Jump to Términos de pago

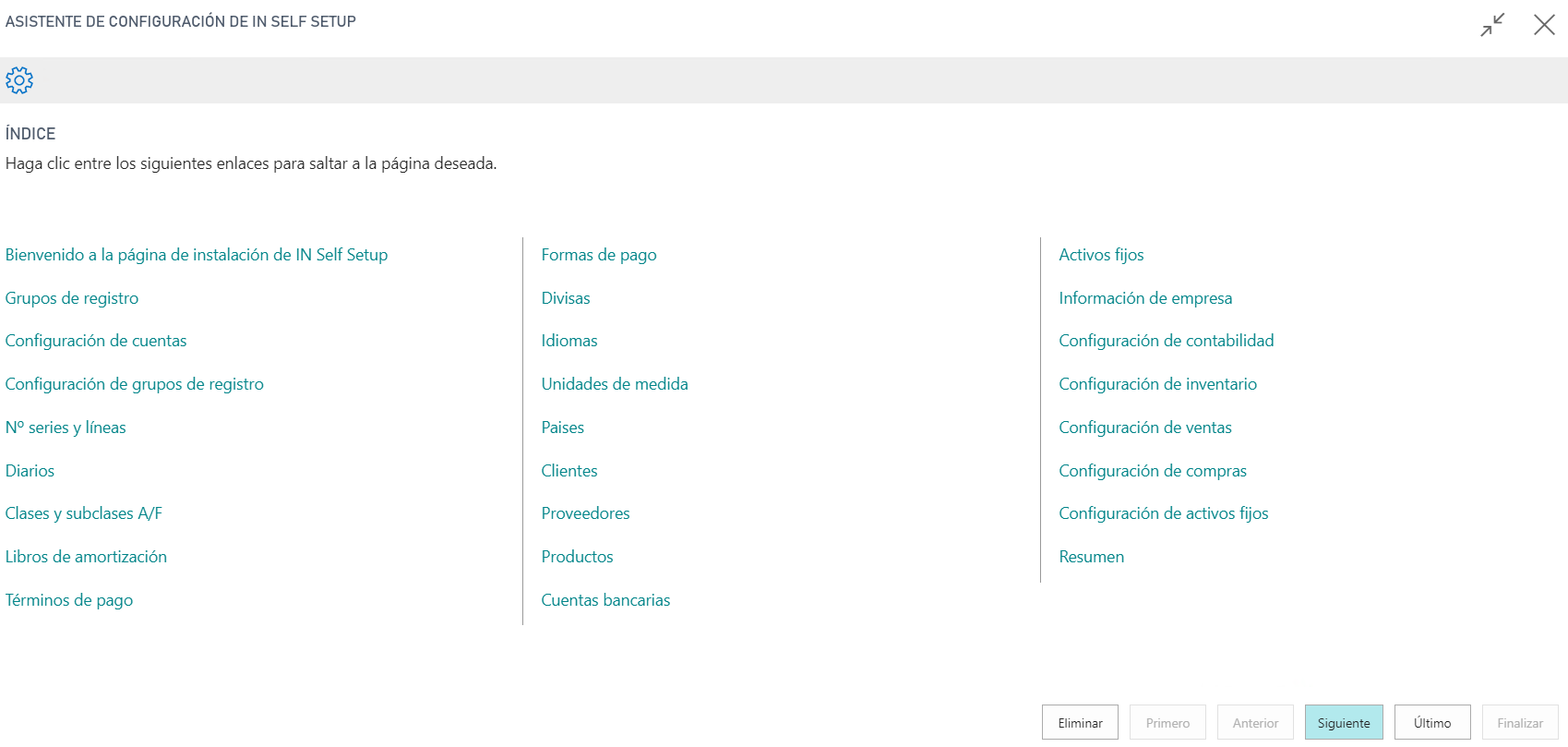[x=69, y=600]
